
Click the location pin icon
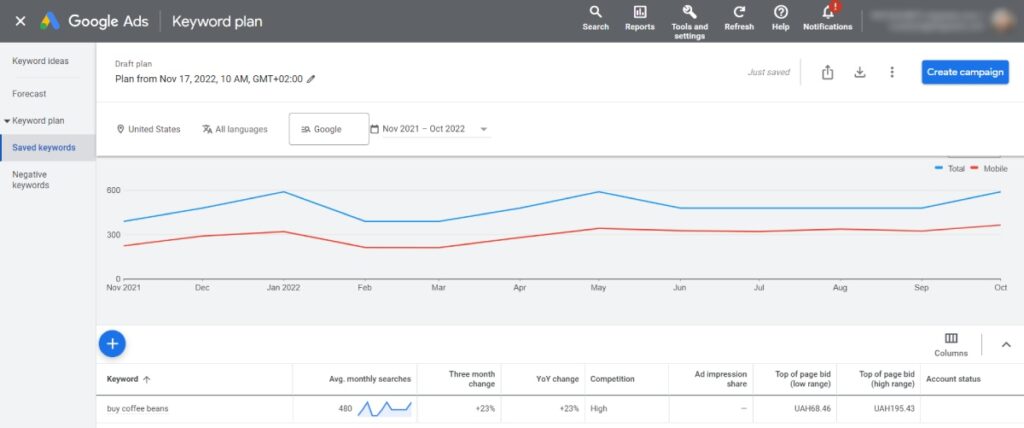pos(120,129)
